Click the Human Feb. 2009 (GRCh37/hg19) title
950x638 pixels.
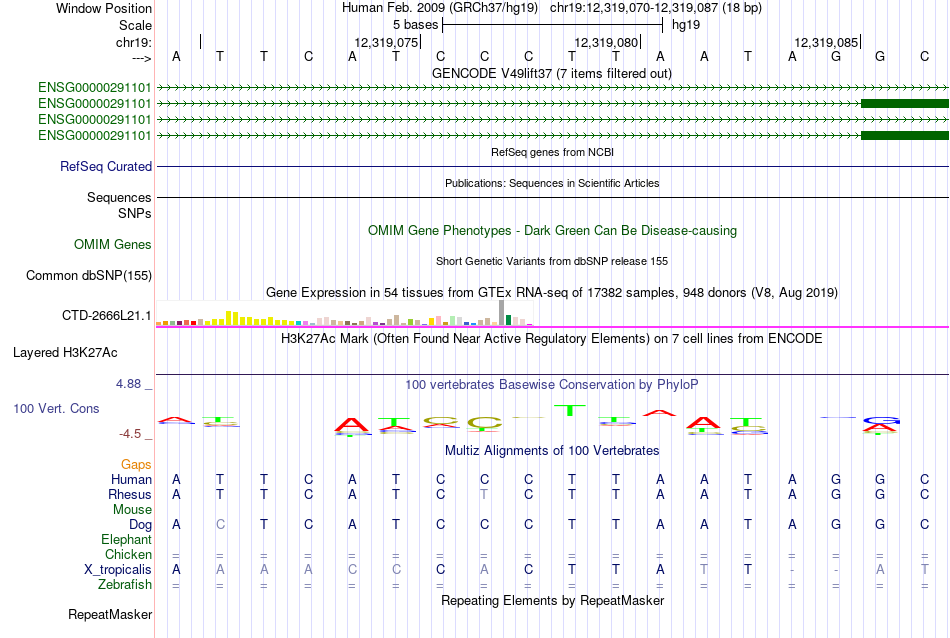440,8
